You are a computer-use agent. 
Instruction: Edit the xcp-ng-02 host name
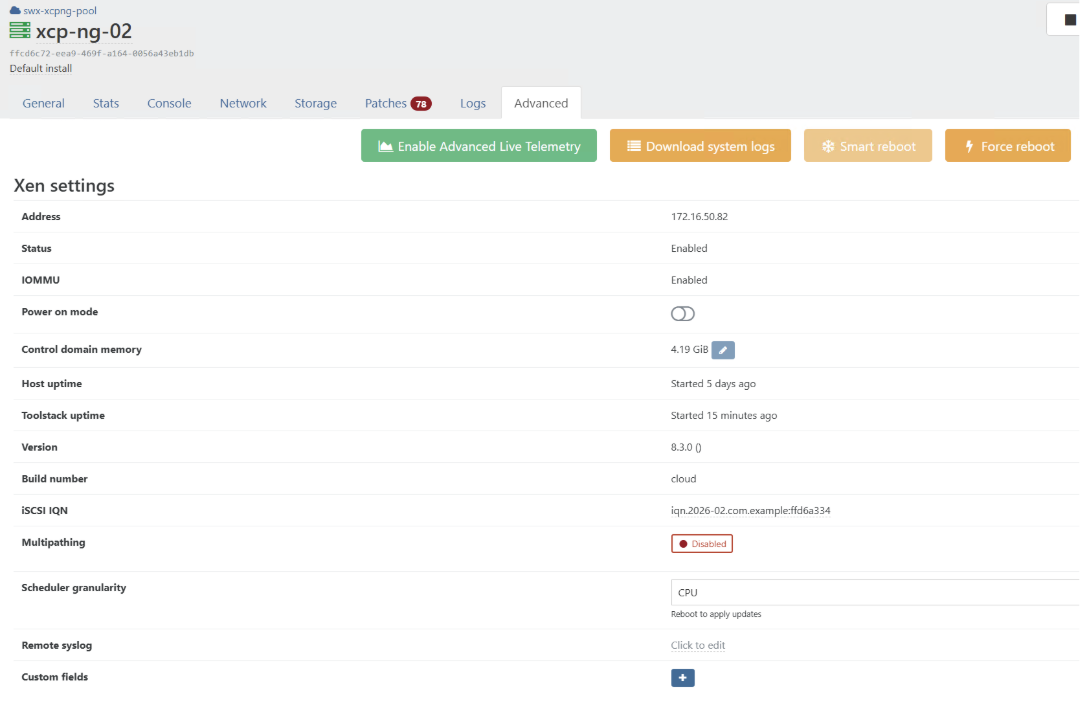point(83,31)
